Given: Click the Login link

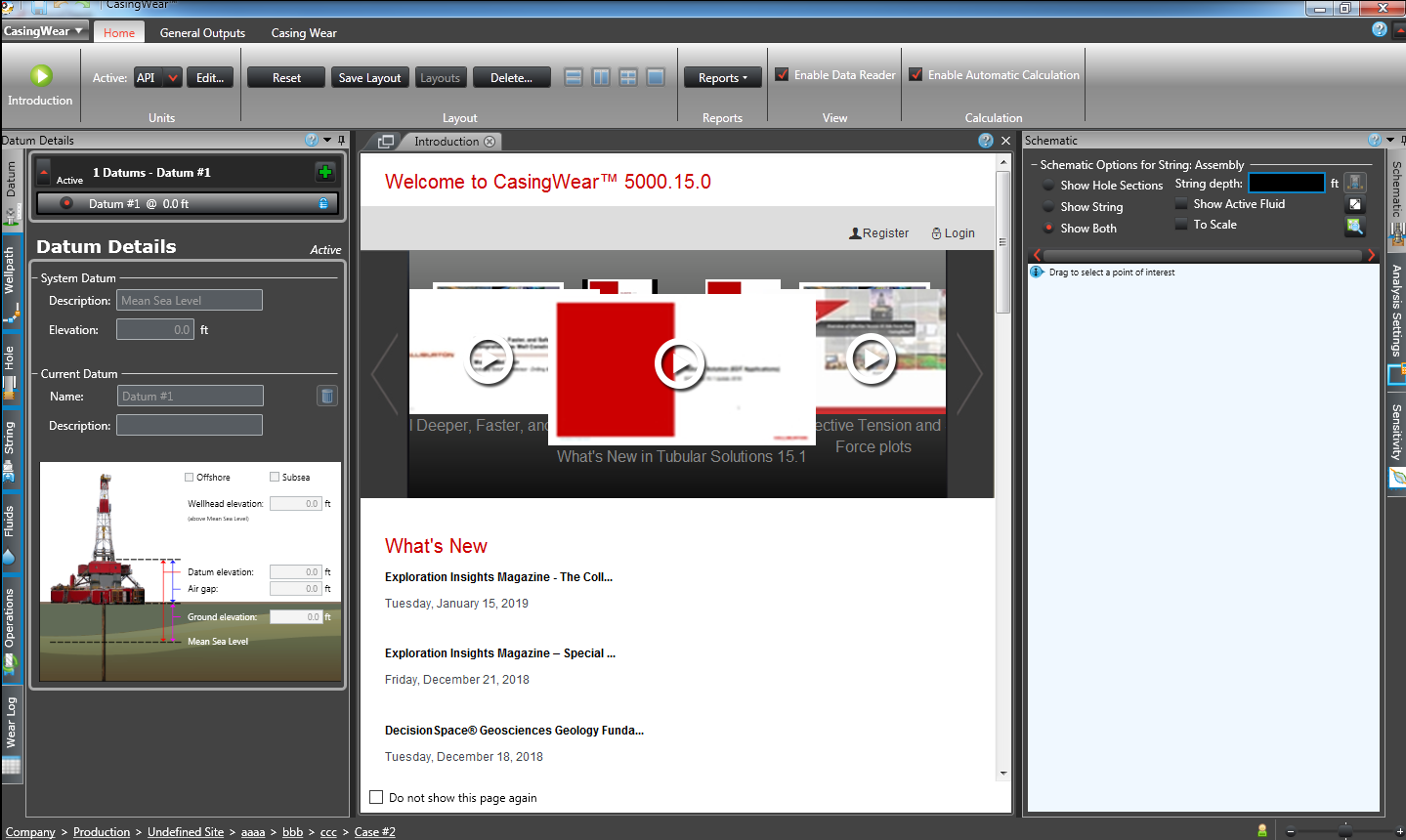Looking at the screenshot, I should coord(954,232).
